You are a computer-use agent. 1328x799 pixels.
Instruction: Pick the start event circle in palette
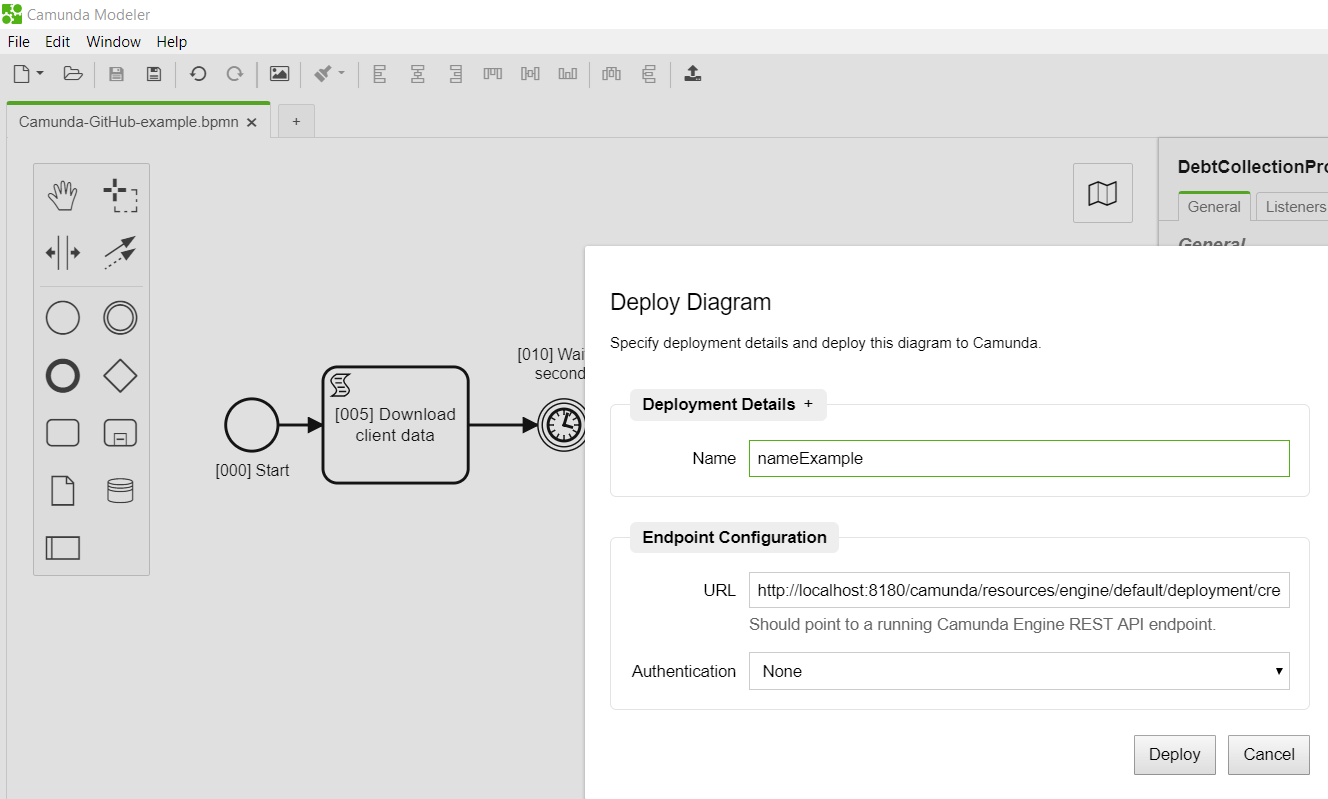coord(63,319)
